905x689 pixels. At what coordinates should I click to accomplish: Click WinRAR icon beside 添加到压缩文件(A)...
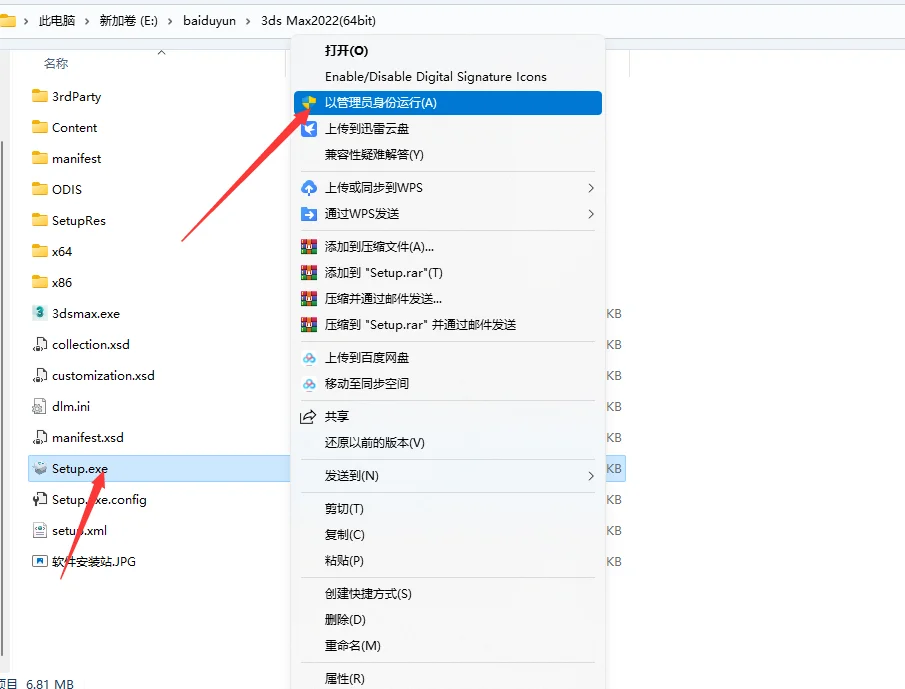pyautogui.click(x=309, y=247)
